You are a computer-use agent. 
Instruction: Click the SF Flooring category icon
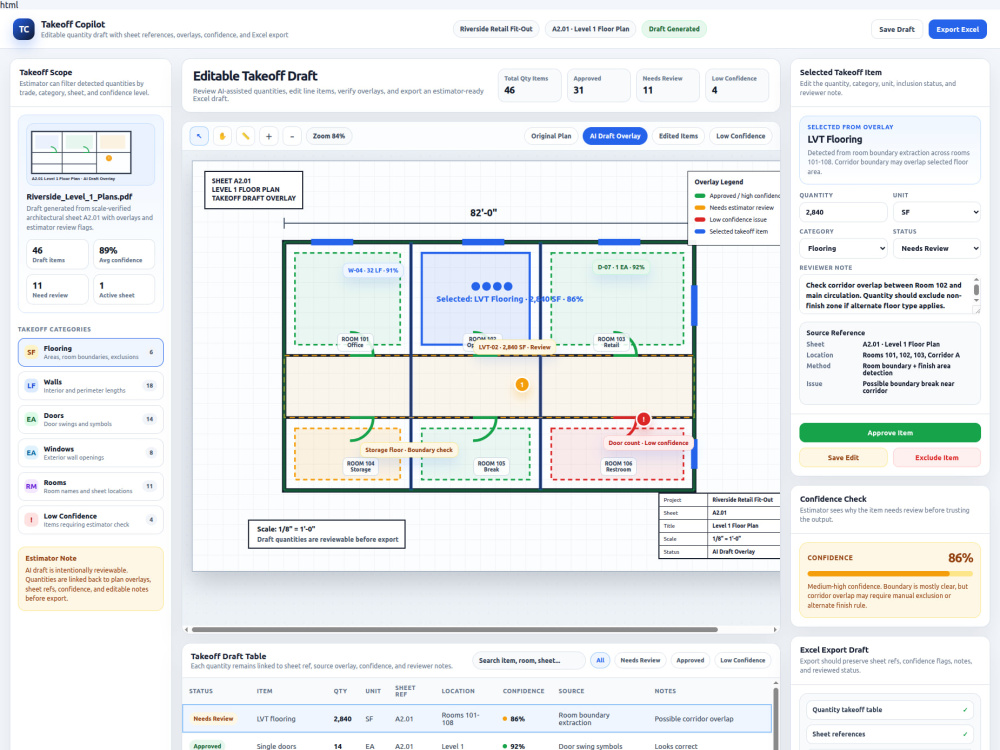click(31, 352)
